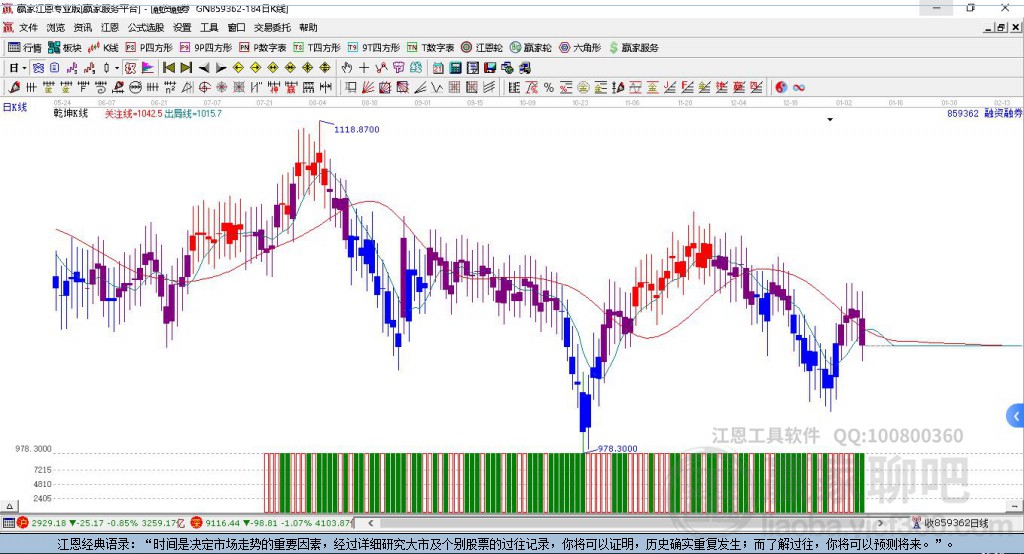Open the 设置 menu
Image resolution: width=1024 pixels, height=554 pixels.
point(182,27)
